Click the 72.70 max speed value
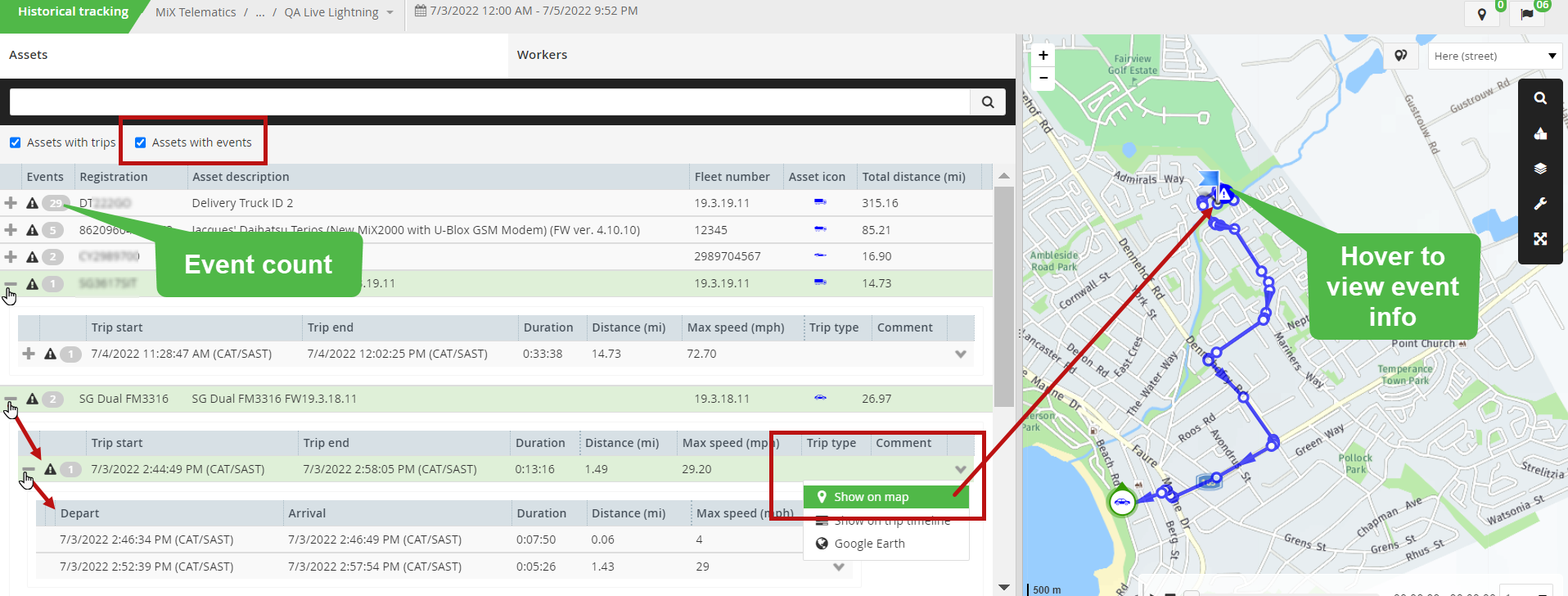 (x=701, y=354)
